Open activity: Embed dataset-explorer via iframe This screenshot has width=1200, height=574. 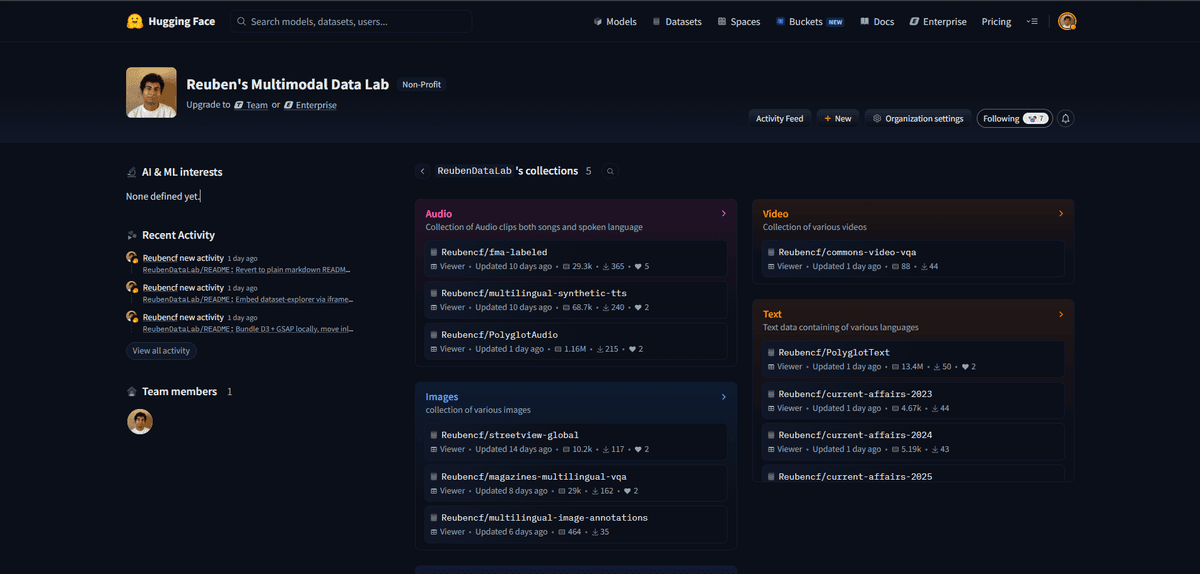pos(246,299)
